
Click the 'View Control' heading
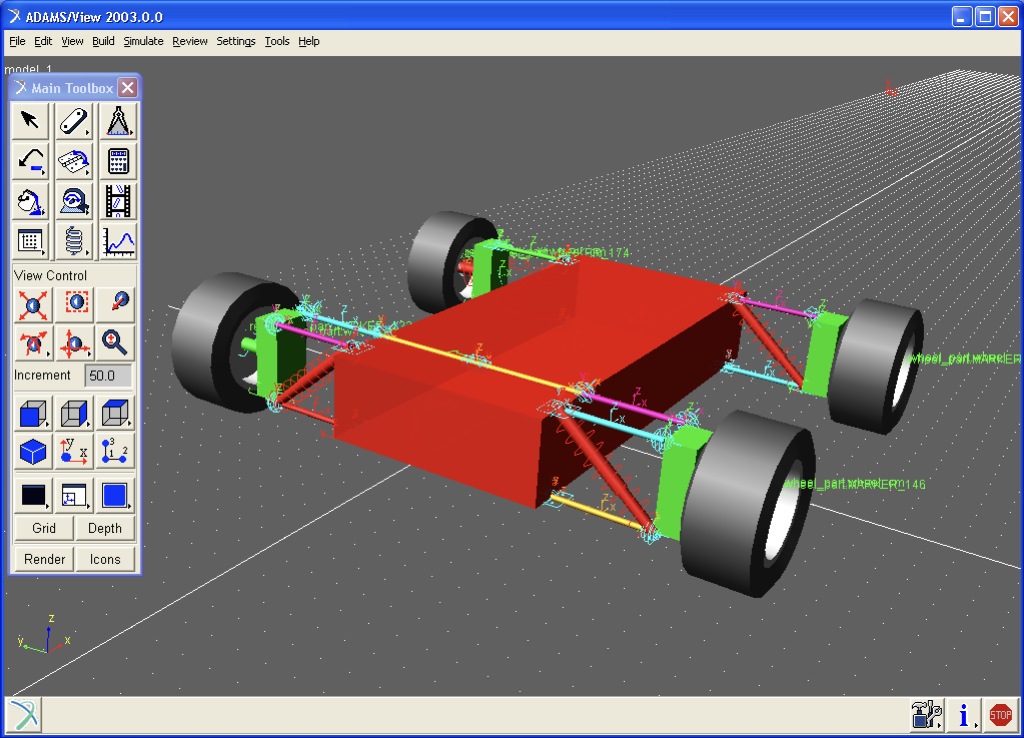(x=50, y=276)
